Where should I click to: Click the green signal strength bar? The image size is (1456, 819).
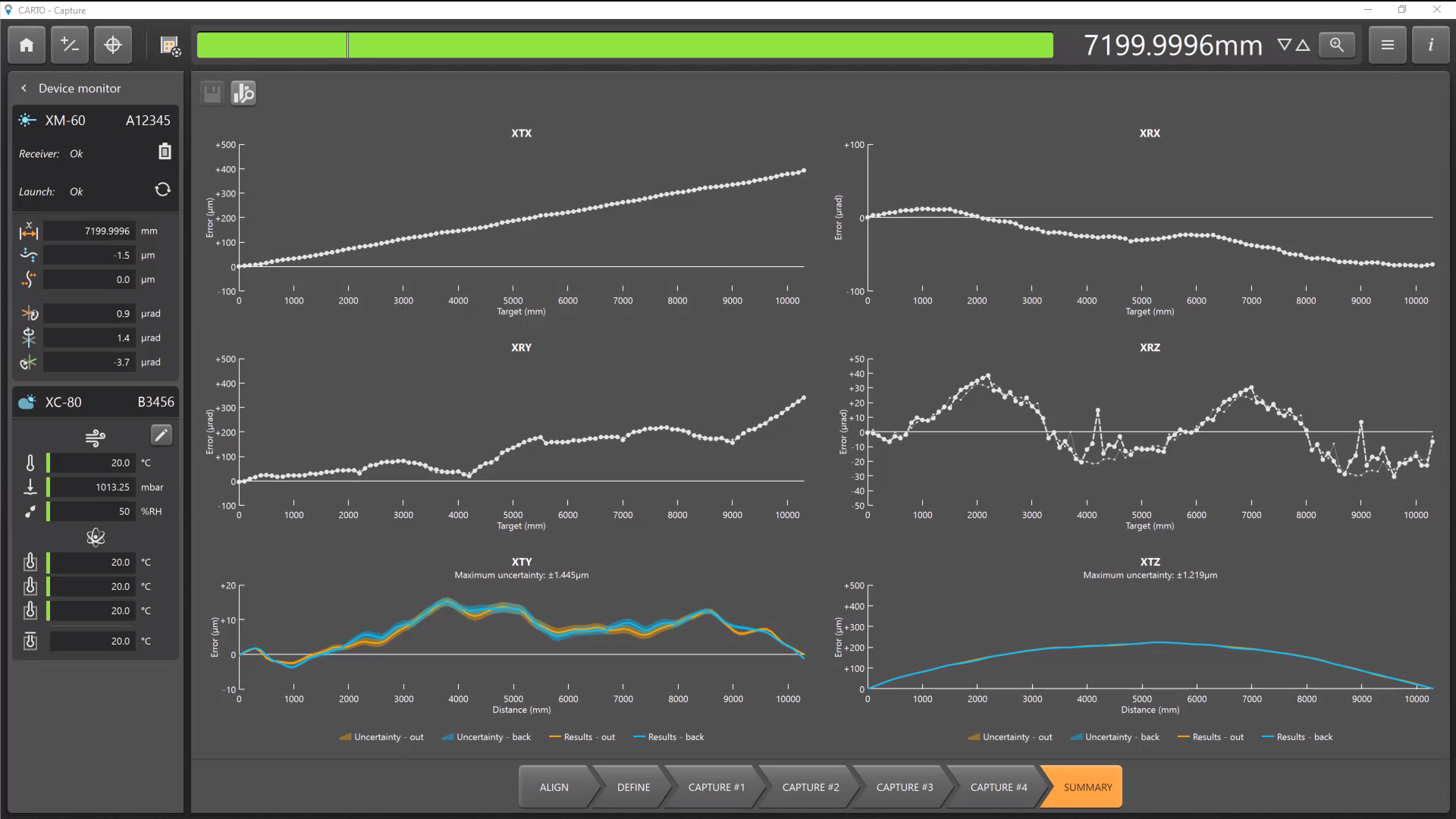tap(624, 45)
